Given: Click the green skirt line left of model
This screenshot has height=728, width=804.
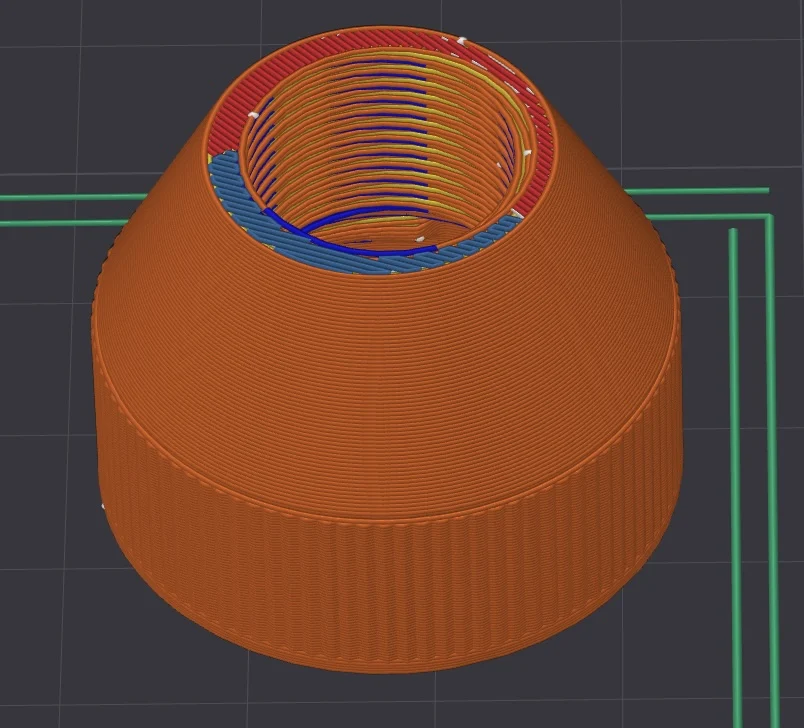Looking at the screenshot, I should coord(67,223).
